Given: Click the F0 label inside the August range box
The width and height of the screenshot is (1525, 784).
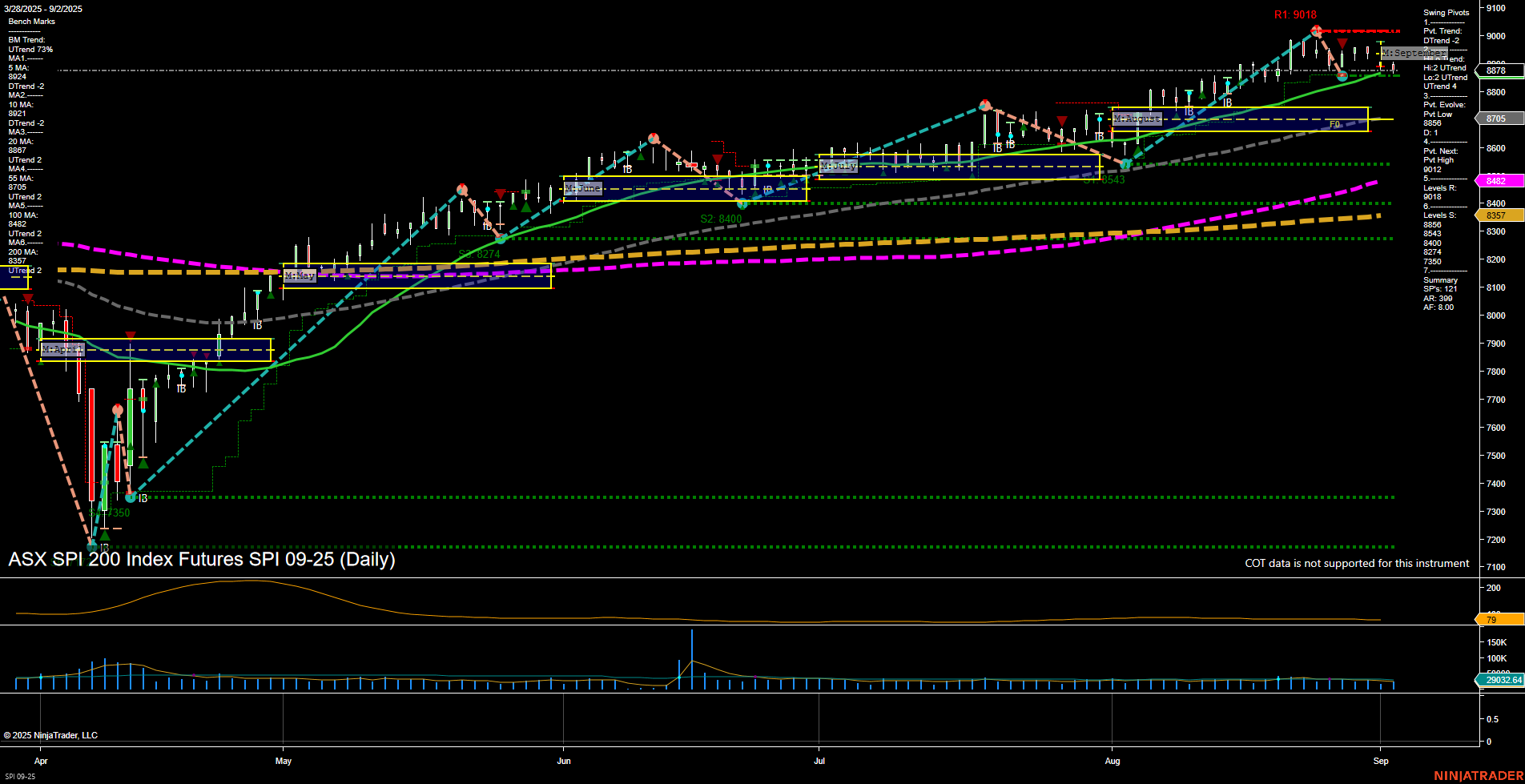Looking at the screenshot, I should (x=1334, y=125).
